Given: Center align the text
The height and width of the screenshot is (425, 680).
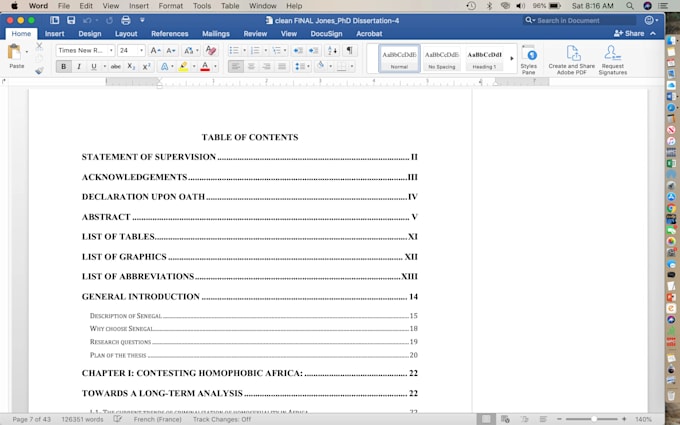Looking at the screenshot, I should pos(251,66).
